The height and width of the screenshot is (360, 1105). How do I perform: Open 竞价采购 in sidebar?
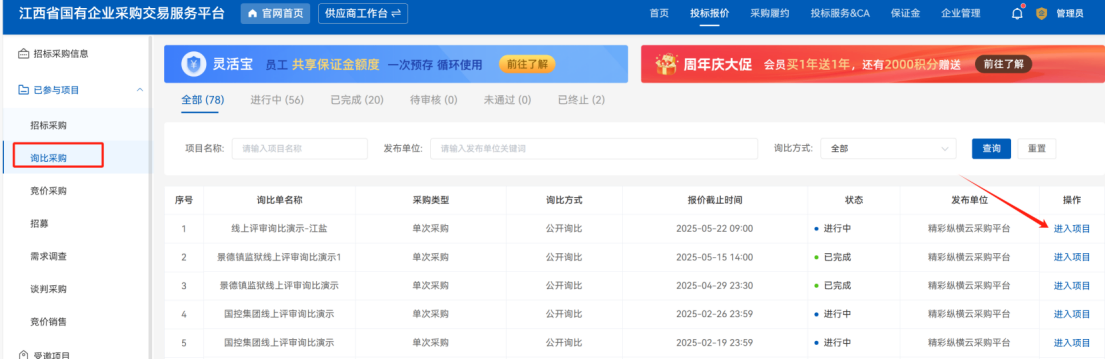[49, 191]
